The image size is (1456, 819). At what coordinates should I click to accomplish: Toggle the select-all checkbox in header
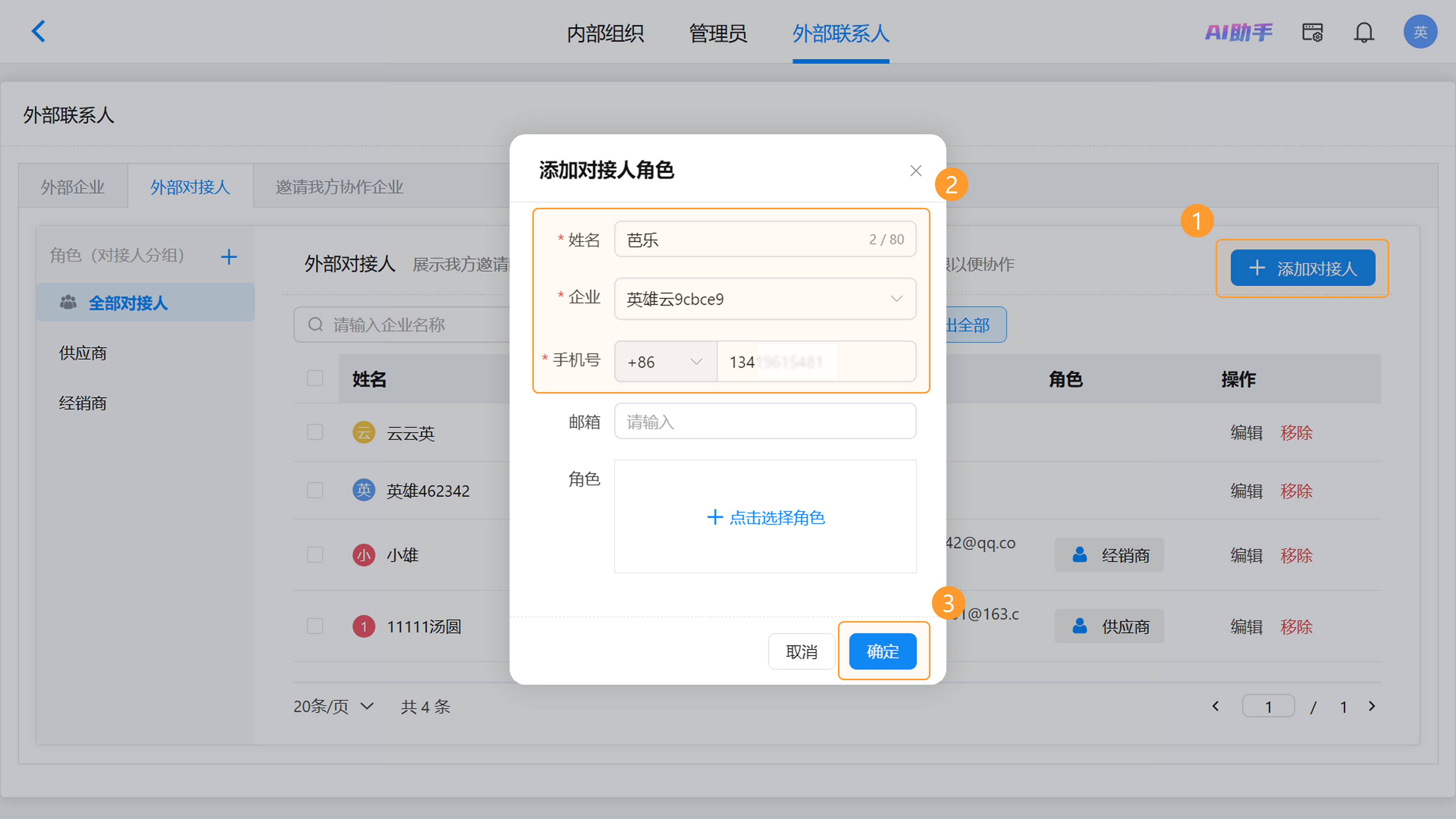(315, 378)
